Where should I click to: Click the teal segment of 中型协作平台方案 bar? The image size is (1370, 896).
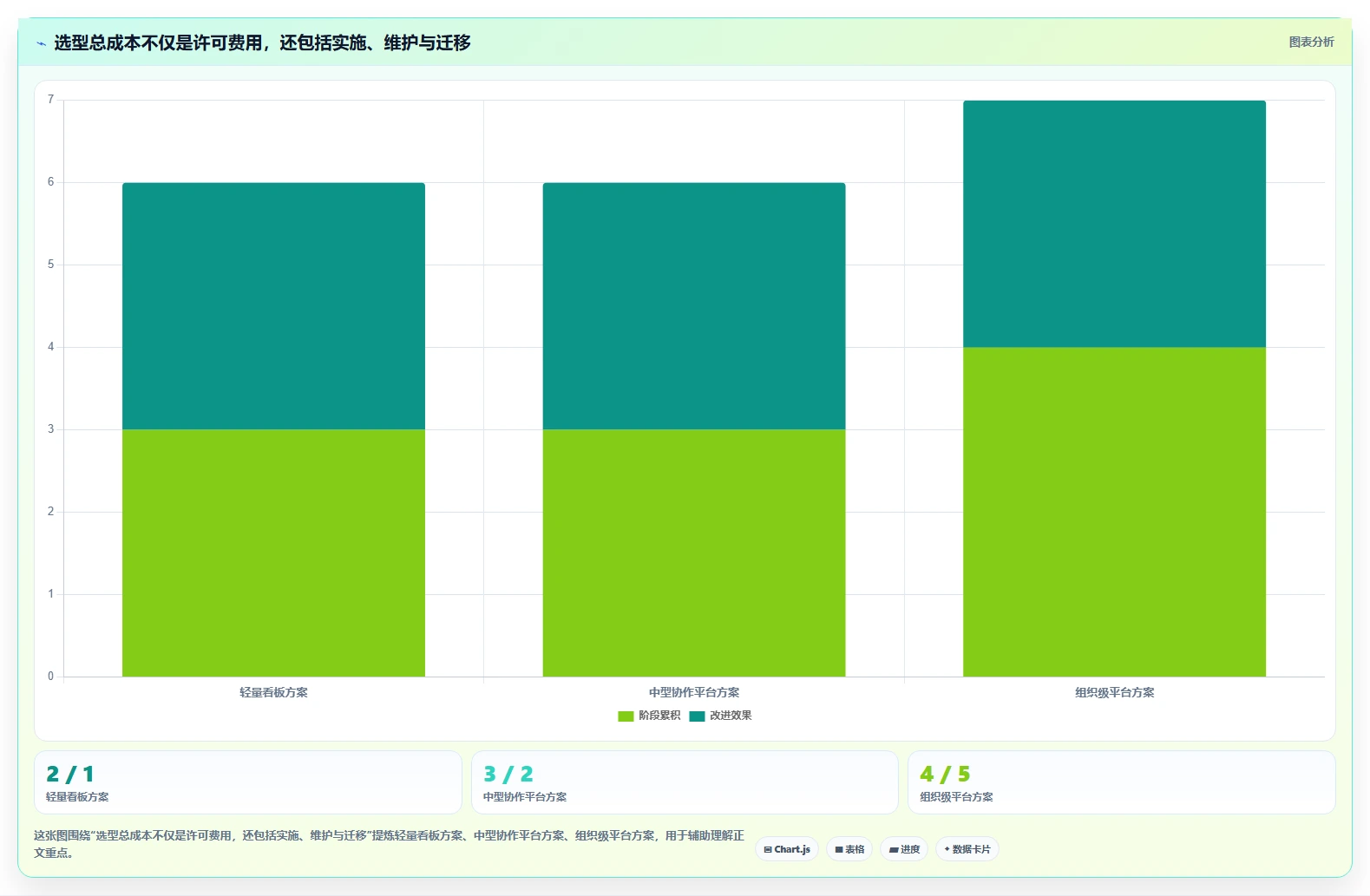coord(694,306)
